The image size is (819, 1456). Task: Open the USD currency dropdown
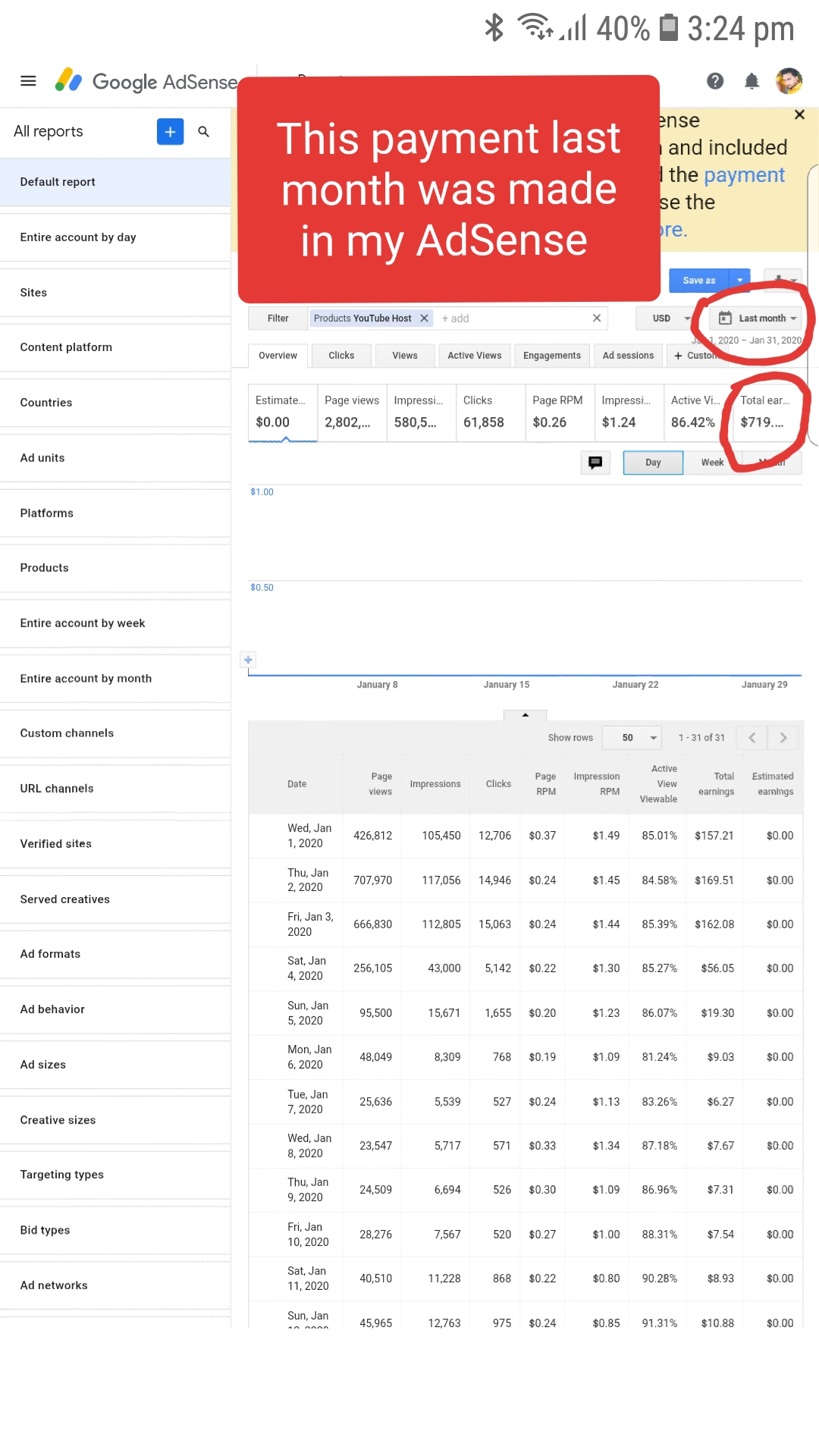(x=672, y=318)
